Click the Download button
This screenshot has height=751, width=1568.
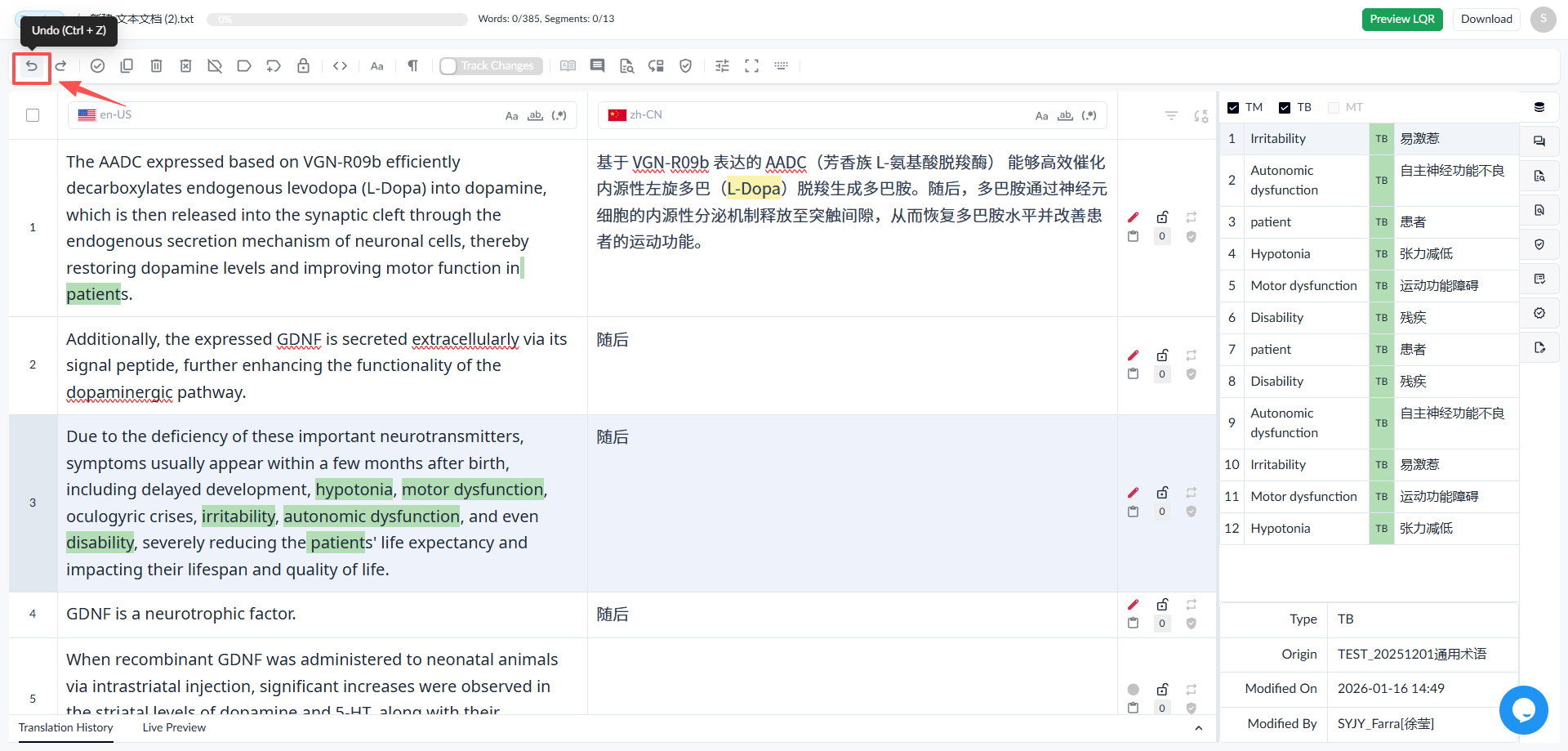(1486, 19)
